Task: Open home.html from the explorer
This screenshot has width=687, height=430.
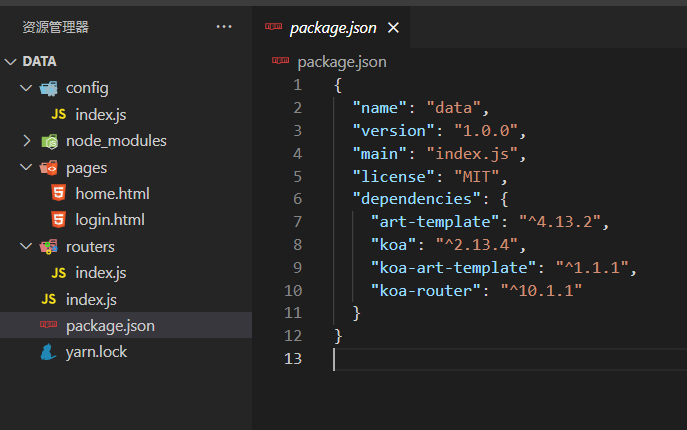Action: click(x=112, y=194)
